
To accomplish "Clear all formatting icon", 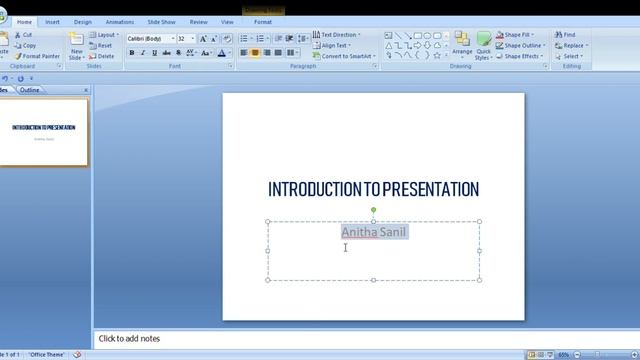I will click(x=227, y=39).
